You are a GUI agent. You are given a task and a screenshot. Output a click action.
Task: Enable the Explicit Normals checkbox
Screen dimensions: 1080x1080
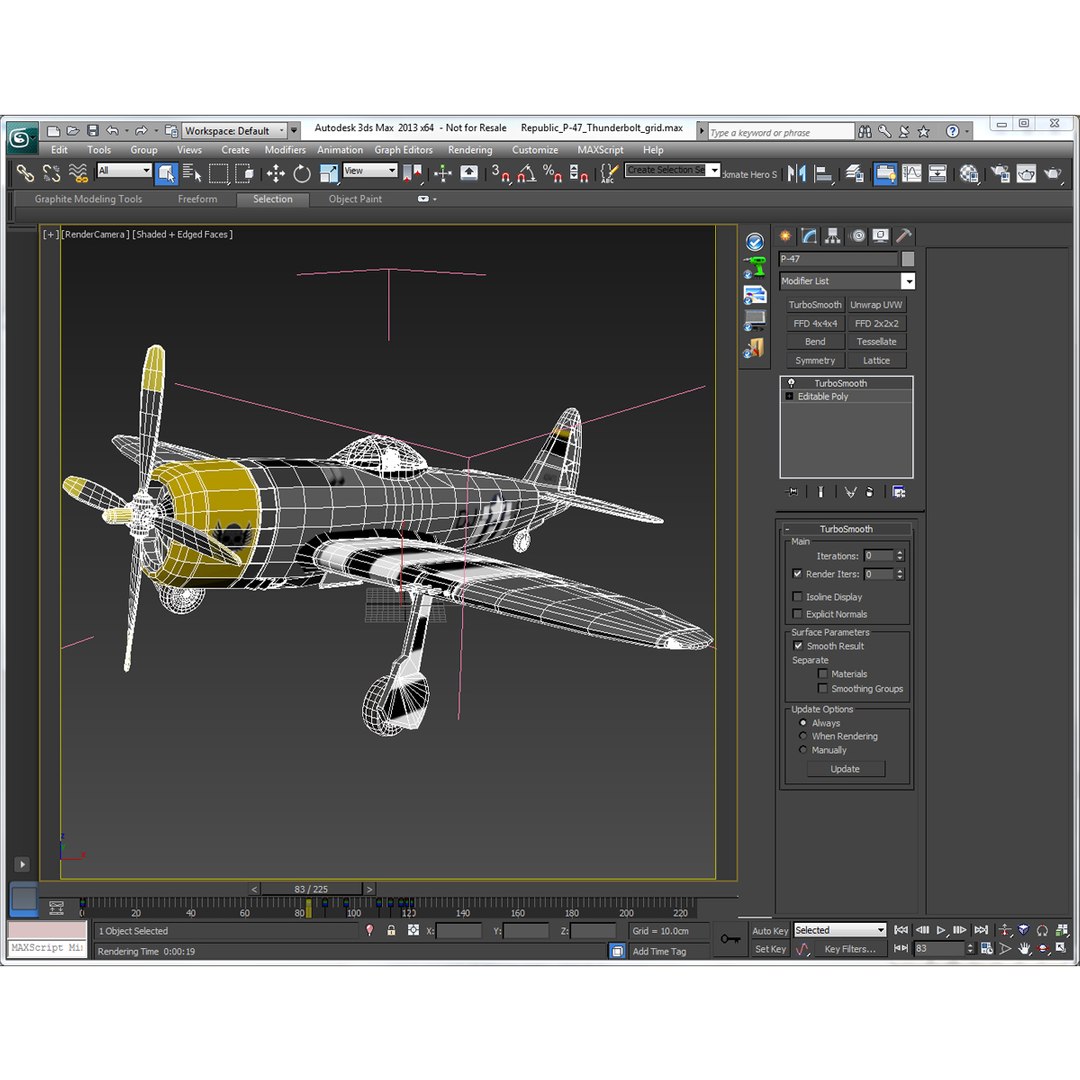pyautogui.click(x=798, y=614)
